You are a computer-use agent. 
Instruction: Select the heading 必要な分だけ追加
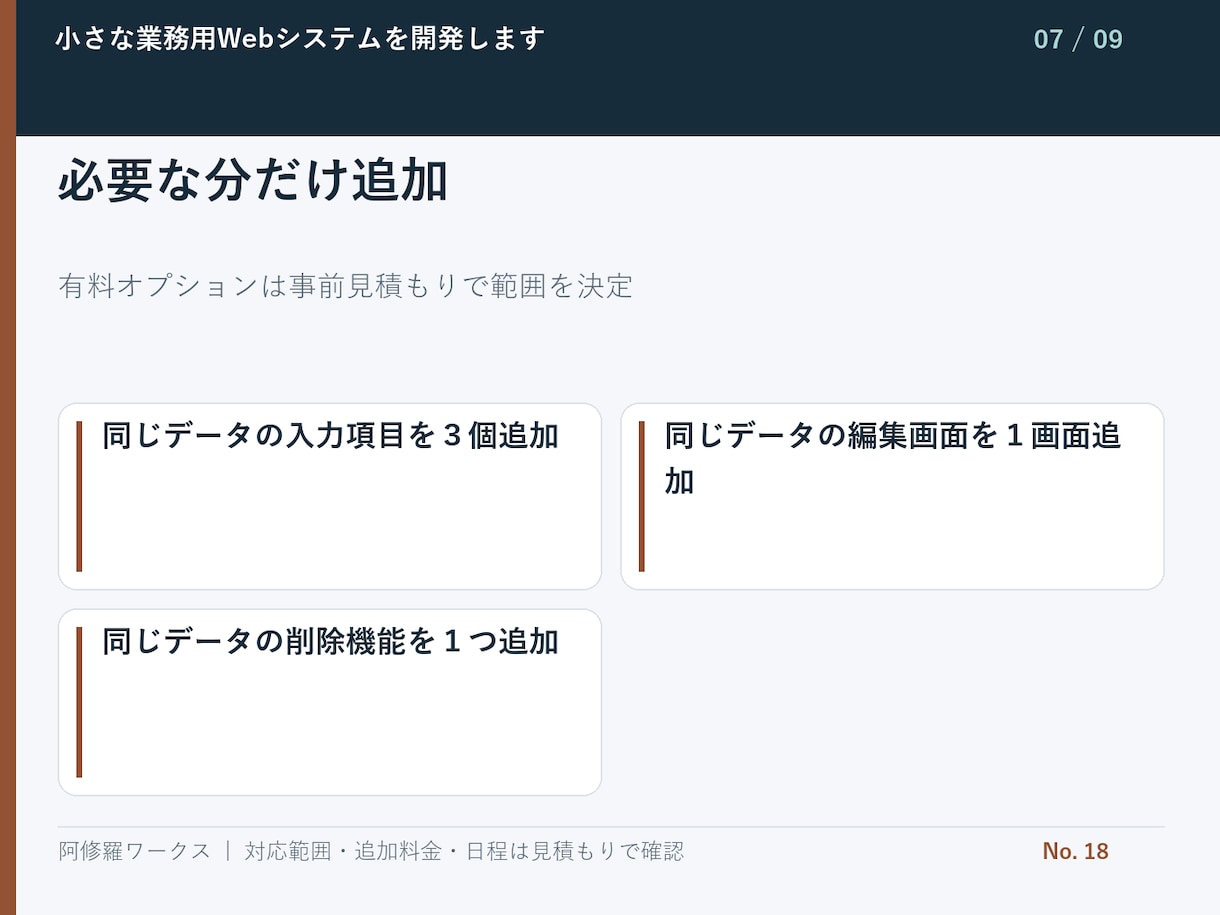pyautogui.click(x=253, y=182)
